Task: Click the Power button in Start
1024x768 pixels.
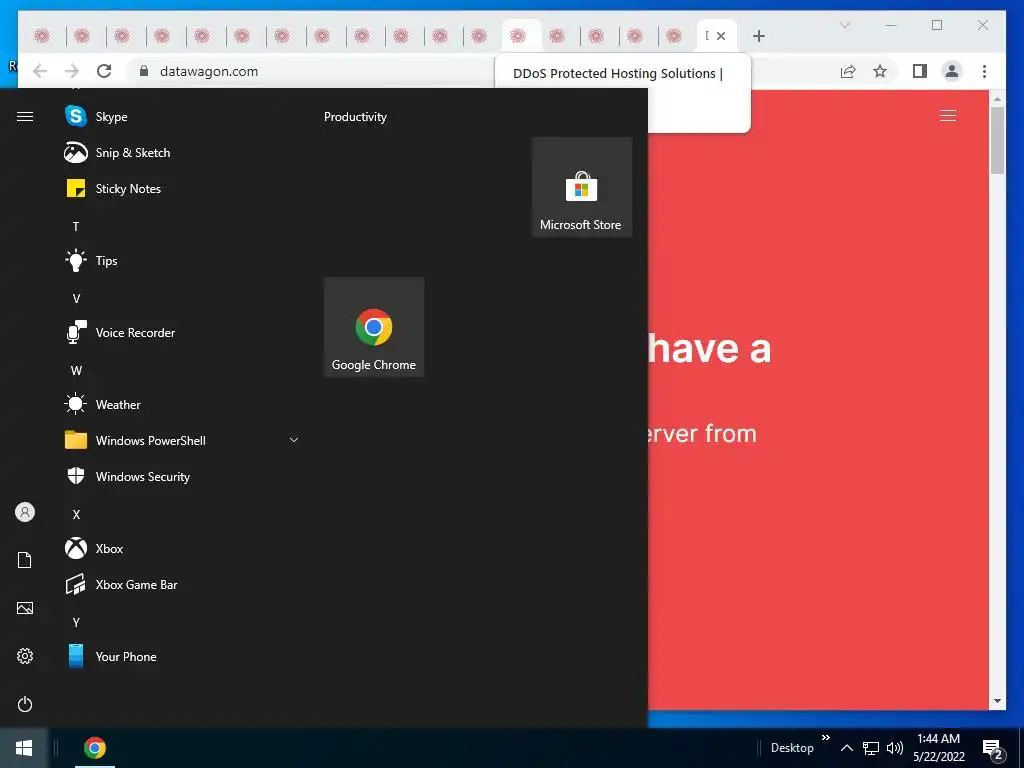Action: tap(25, 704)
